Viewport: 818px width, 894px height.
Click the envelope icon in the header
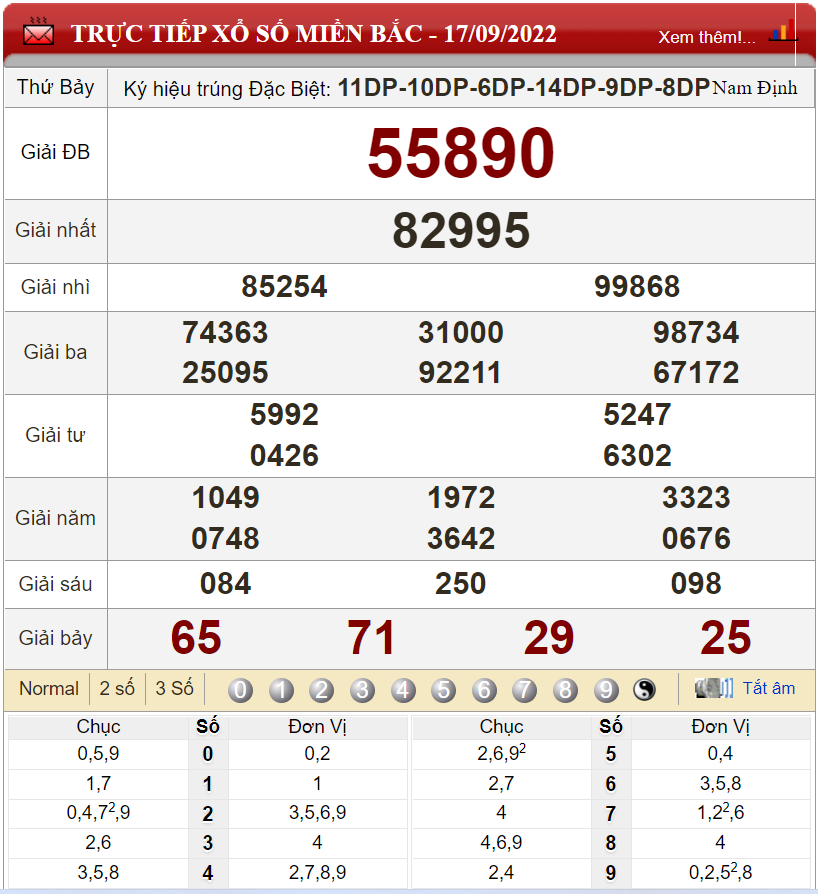38,31
